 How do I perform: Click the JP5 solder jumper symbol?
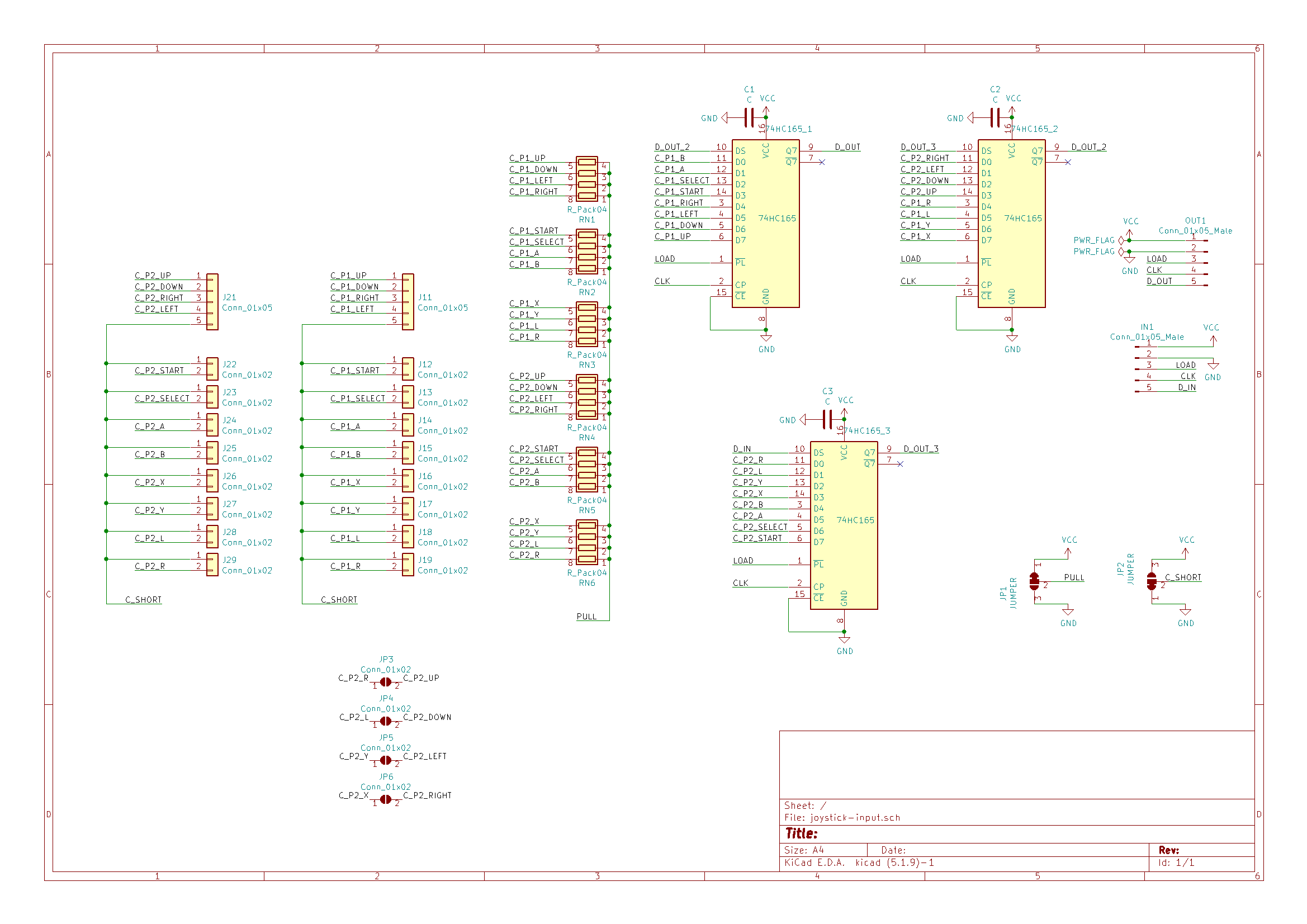coord(385,761)
